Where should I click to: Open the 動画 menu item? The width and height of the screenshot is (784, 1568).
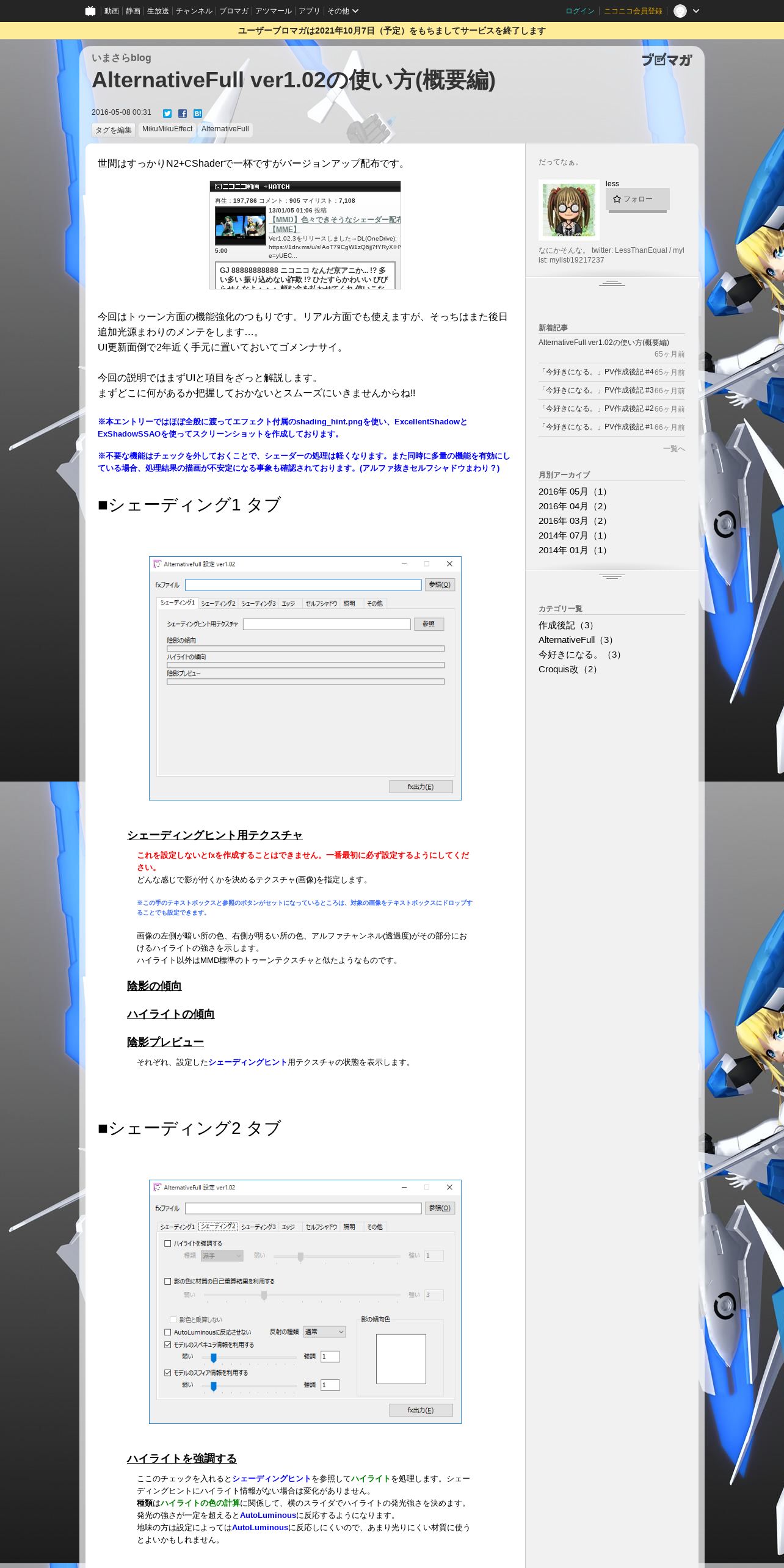point(111,11)
